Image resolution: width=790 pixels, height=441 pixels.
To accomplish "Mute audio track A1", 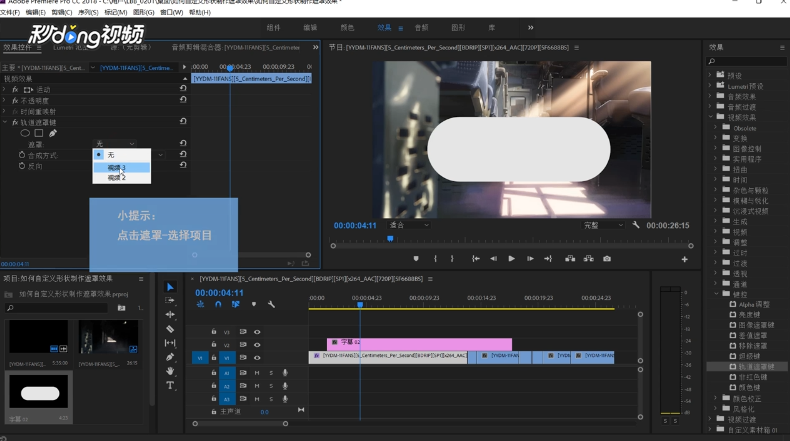I will (x=257, y=372).
